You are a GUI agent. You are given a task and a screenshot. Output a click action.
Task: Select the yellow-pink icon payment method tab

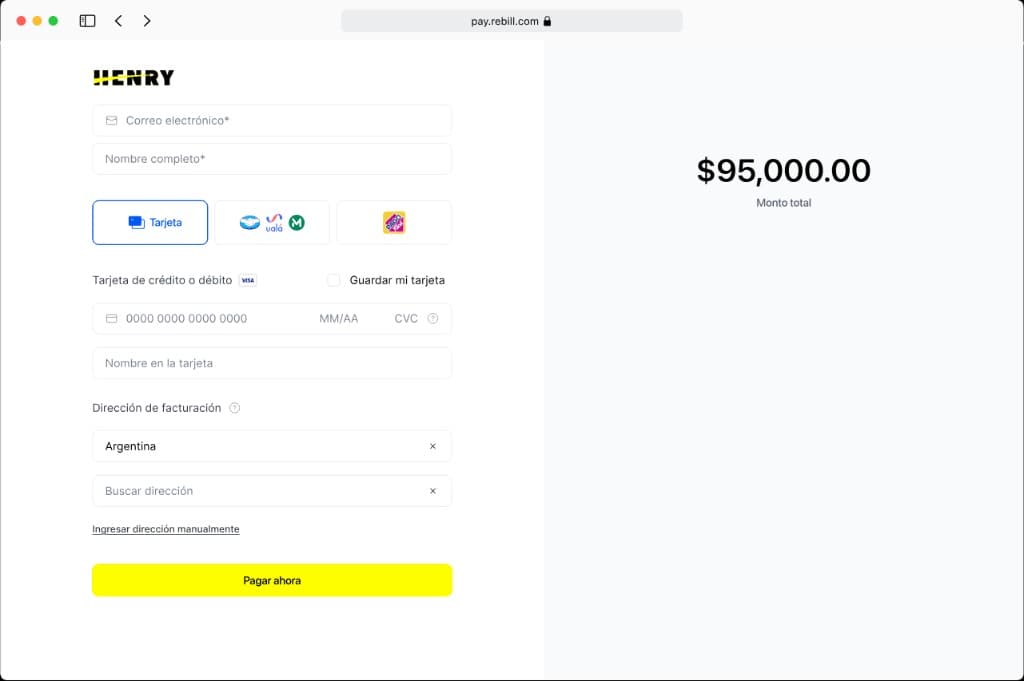pyautogui.click(x=394, y=223)
